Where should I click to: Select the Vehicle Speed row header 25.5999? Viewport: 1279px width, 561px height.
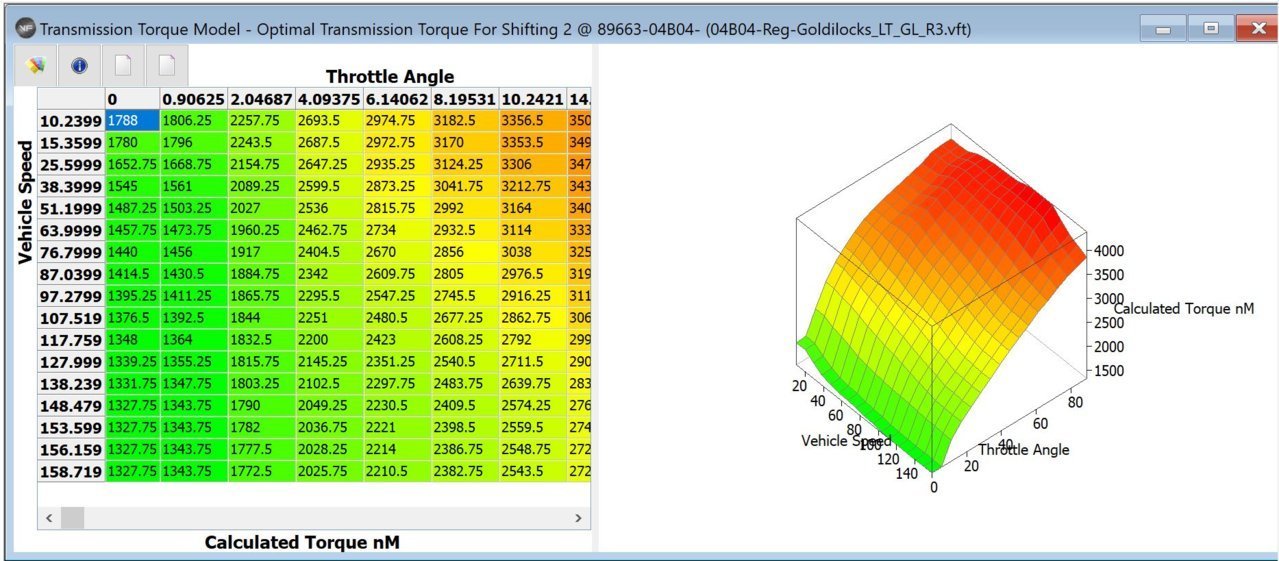71,164
